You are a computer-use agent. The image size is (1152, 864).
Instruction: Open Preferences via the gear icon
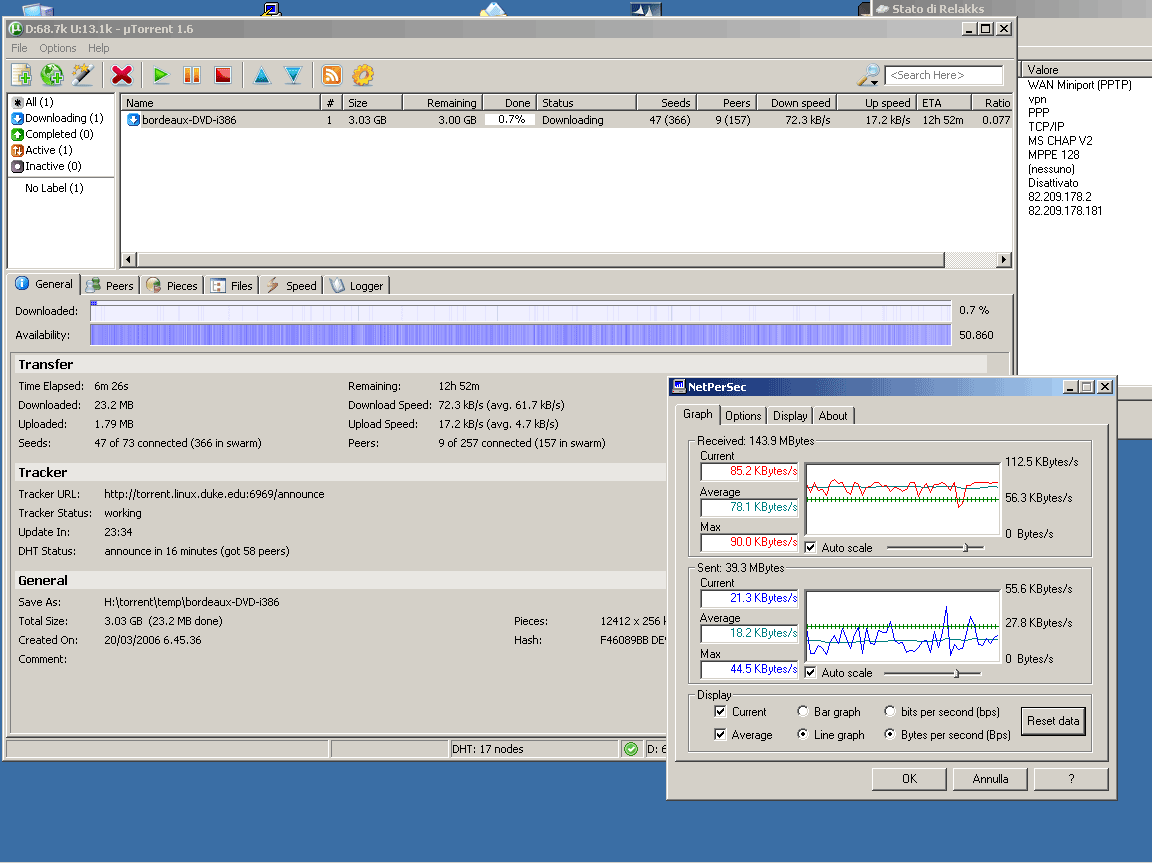[362, 75]
